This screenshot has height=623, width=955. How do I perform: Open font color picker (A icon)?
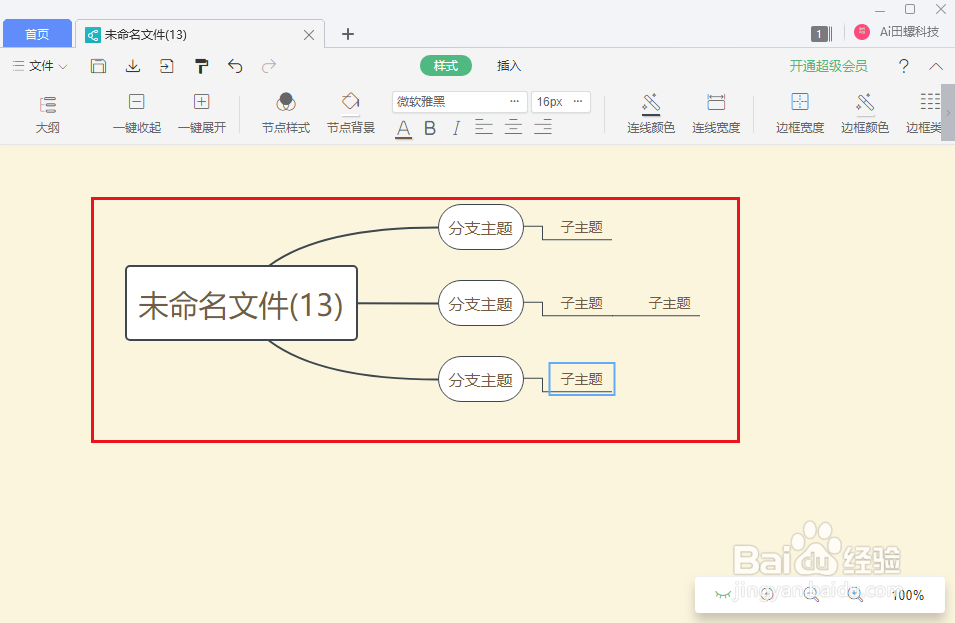[x=403, y=128]
